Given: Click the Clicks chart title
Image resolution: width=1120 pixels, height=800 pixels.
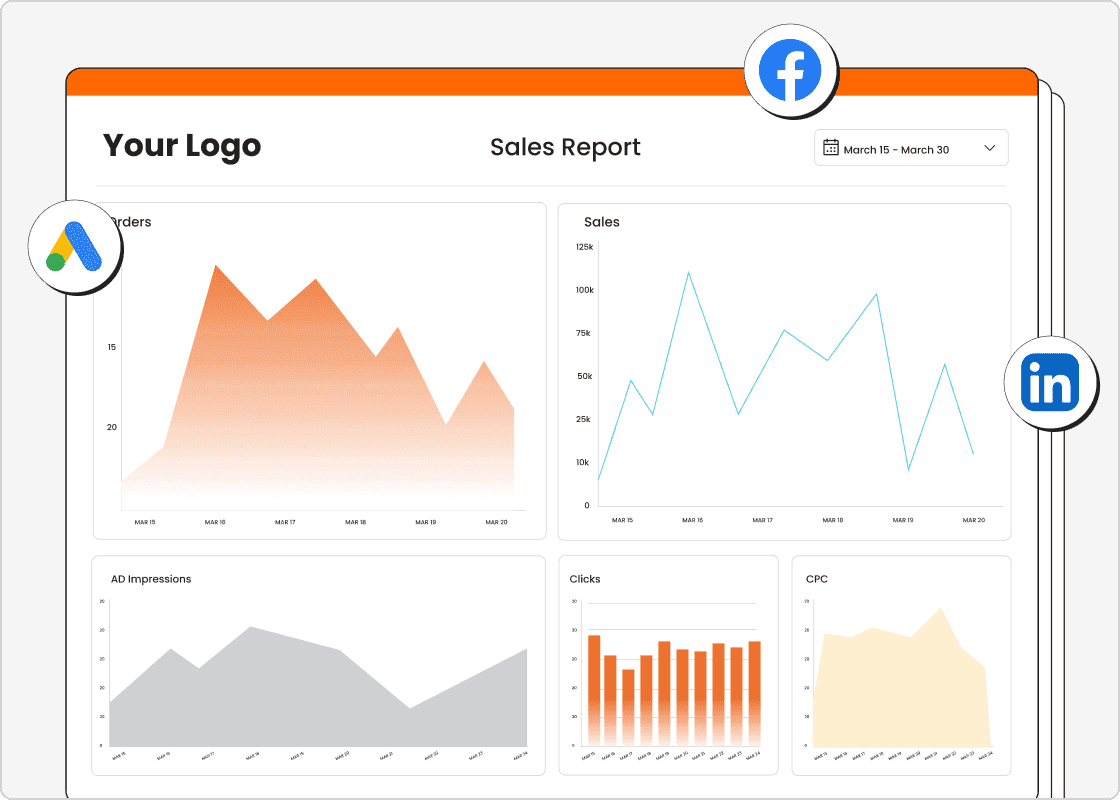Looking at the screenshot, I should [x=584, y=578].
